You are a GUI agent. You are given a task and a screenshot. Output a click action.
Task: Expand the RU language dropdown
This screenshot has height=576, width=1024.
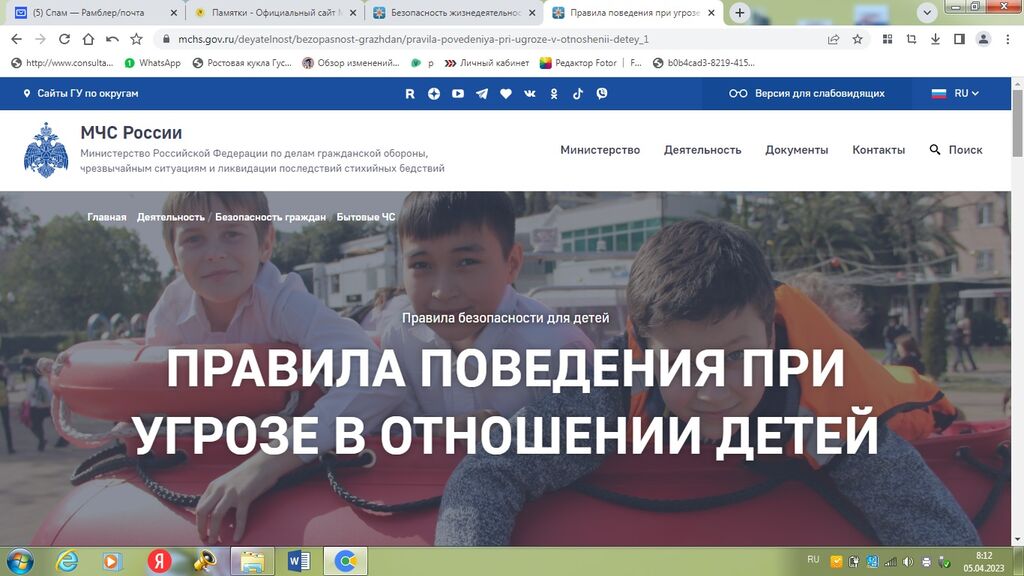[955, 93]
